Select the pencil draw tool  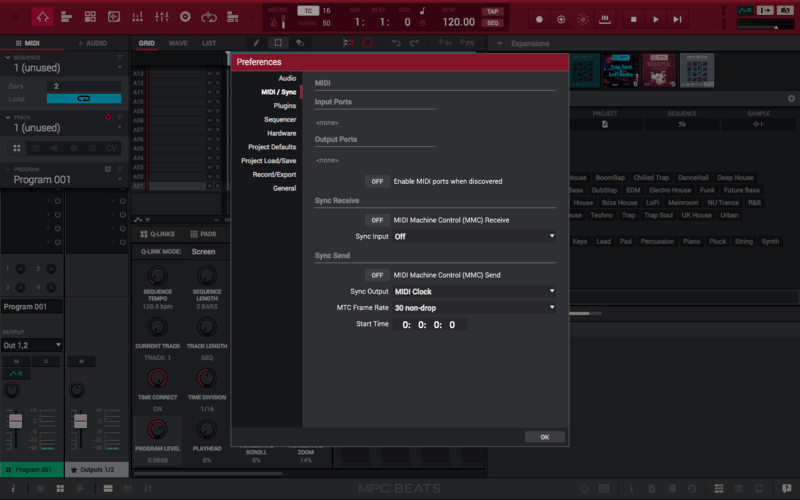click(256, 43)
